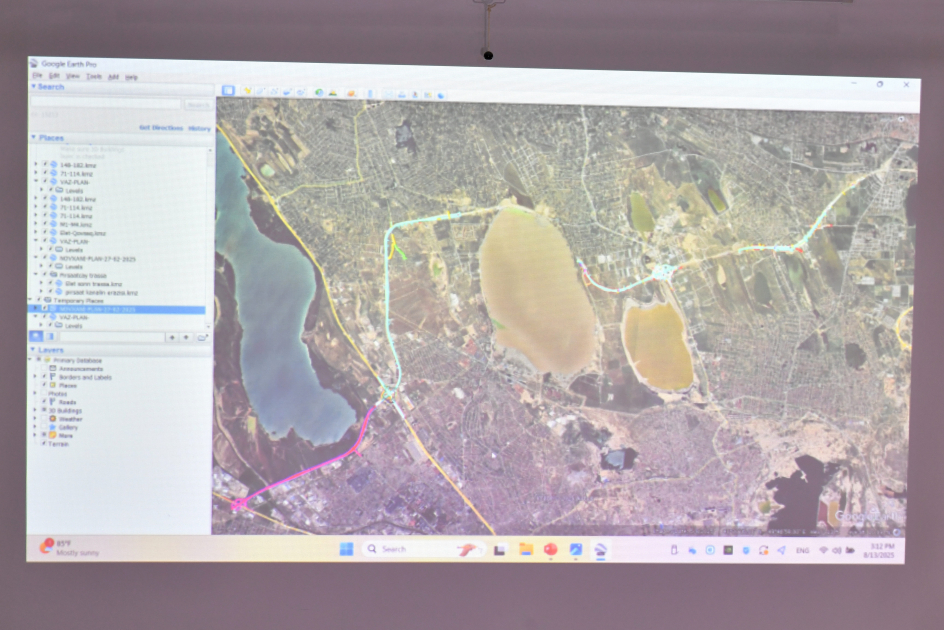This screenshot has width=944, height=630.
Task: Click the Google Earth search input field
Action: point(106,103)
